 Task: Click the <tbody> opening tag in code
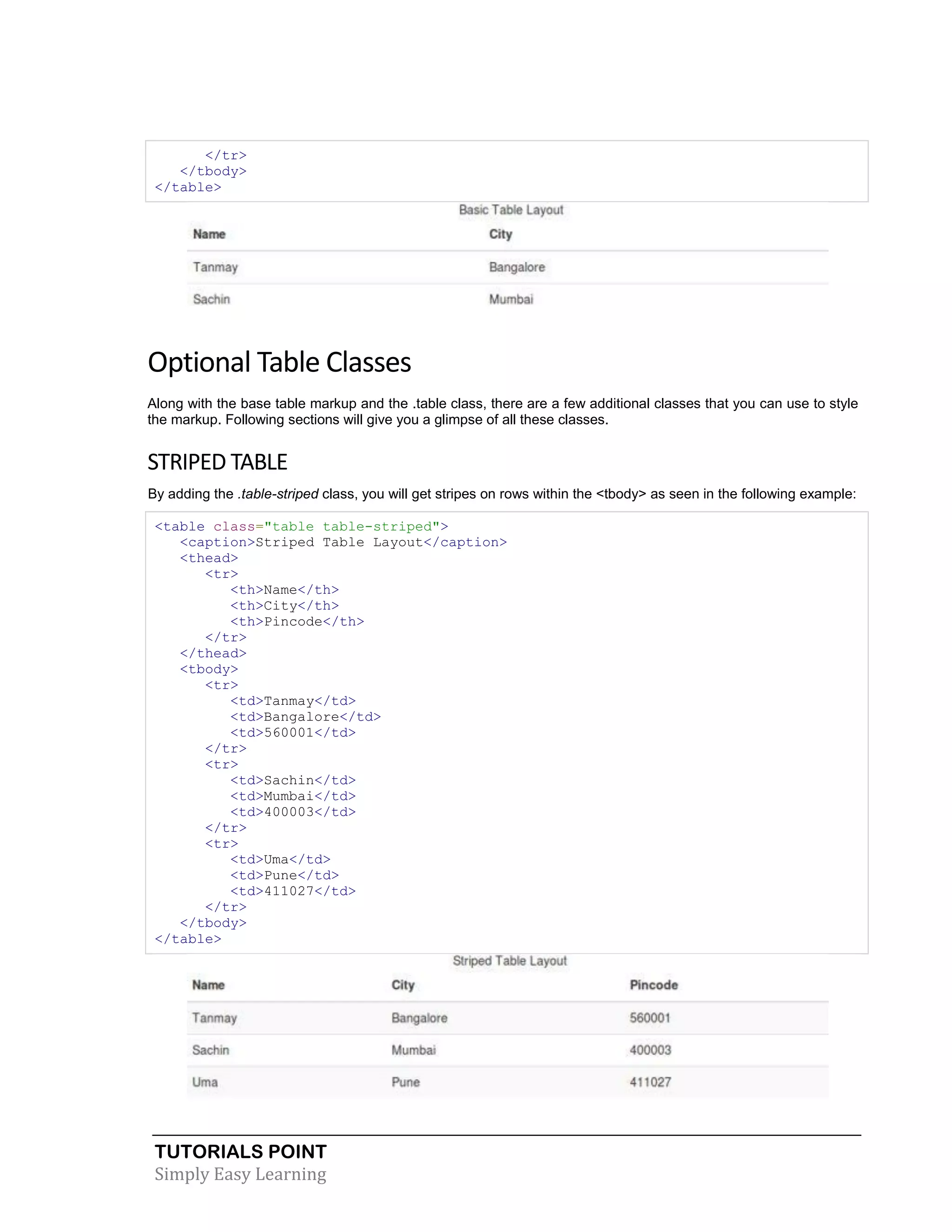(x=209, y=669)
